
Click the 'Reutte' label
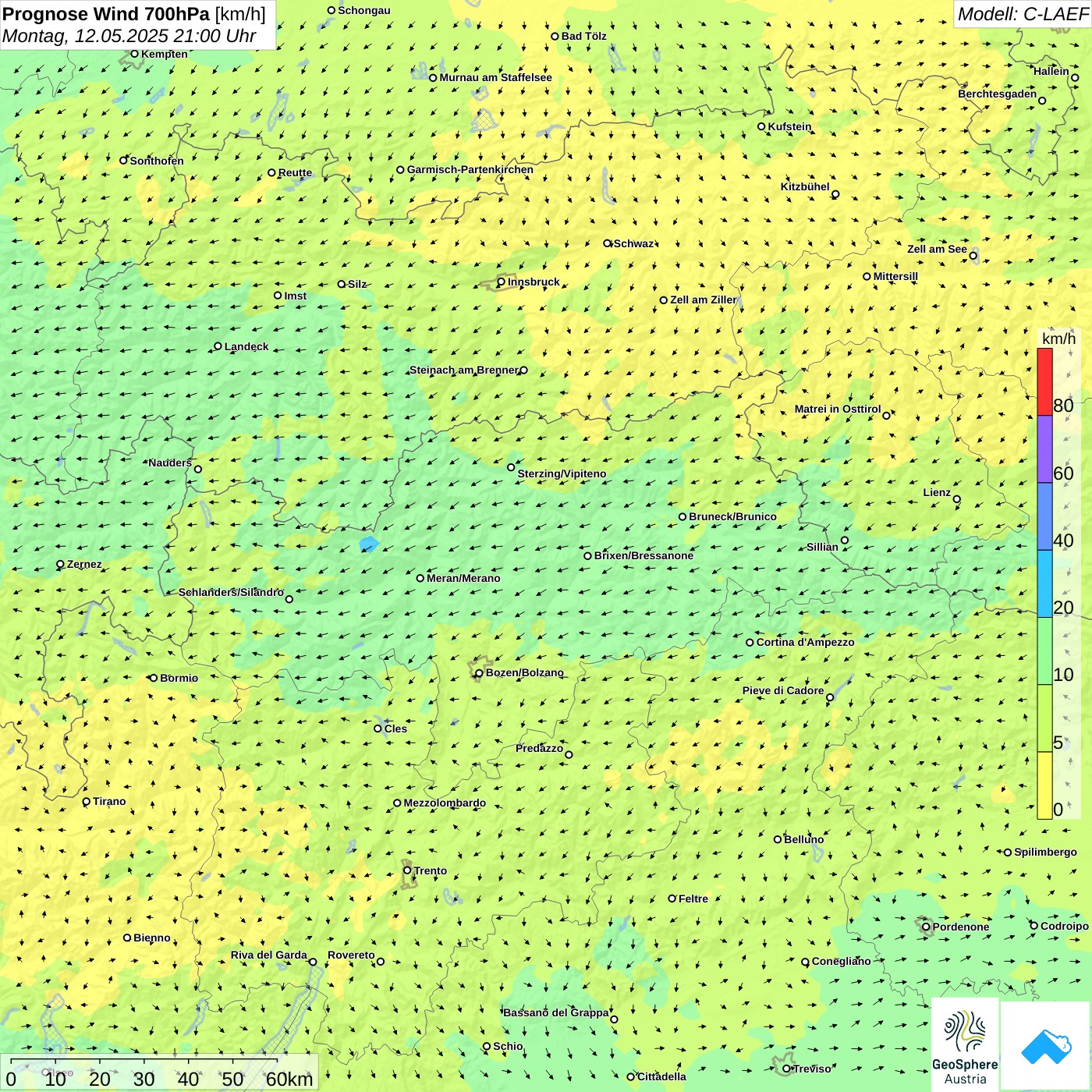click(x=296, y=172)
